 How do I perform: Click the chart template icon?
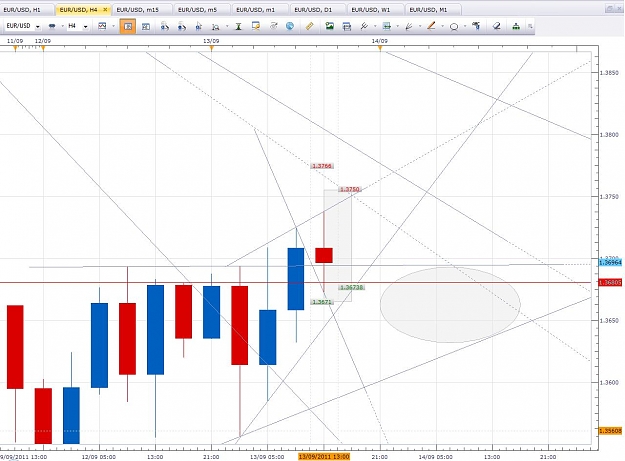tap(102, 26)
